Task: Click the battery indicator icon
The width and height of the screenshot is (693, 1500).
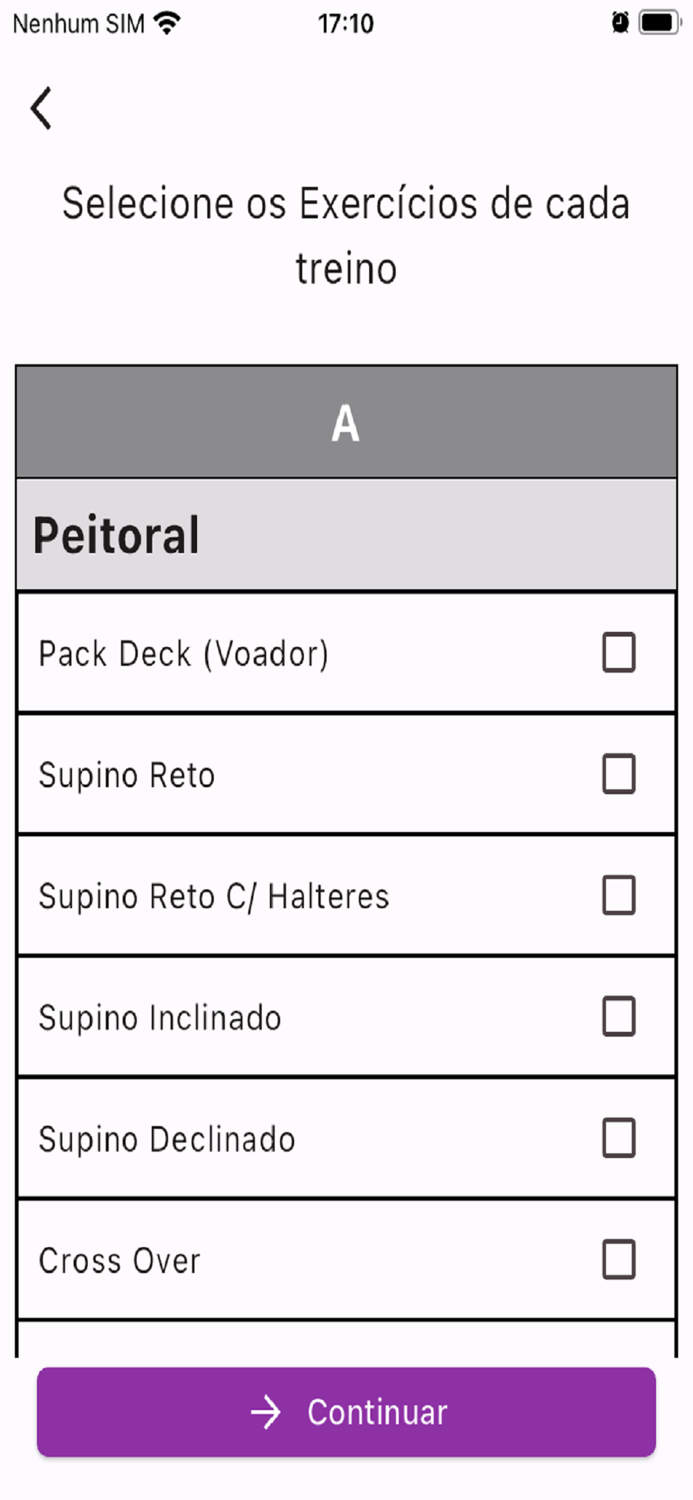Action: click(655, 22)
